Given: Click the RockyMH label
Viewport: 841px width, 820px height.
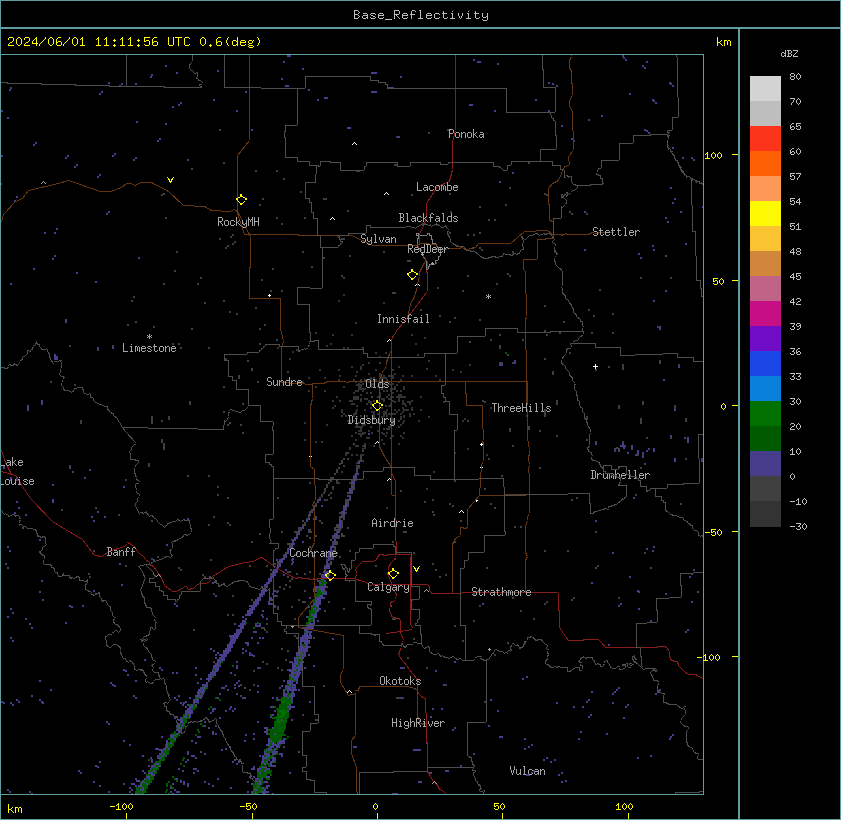Looking at the screenshot, I should 238,221.
